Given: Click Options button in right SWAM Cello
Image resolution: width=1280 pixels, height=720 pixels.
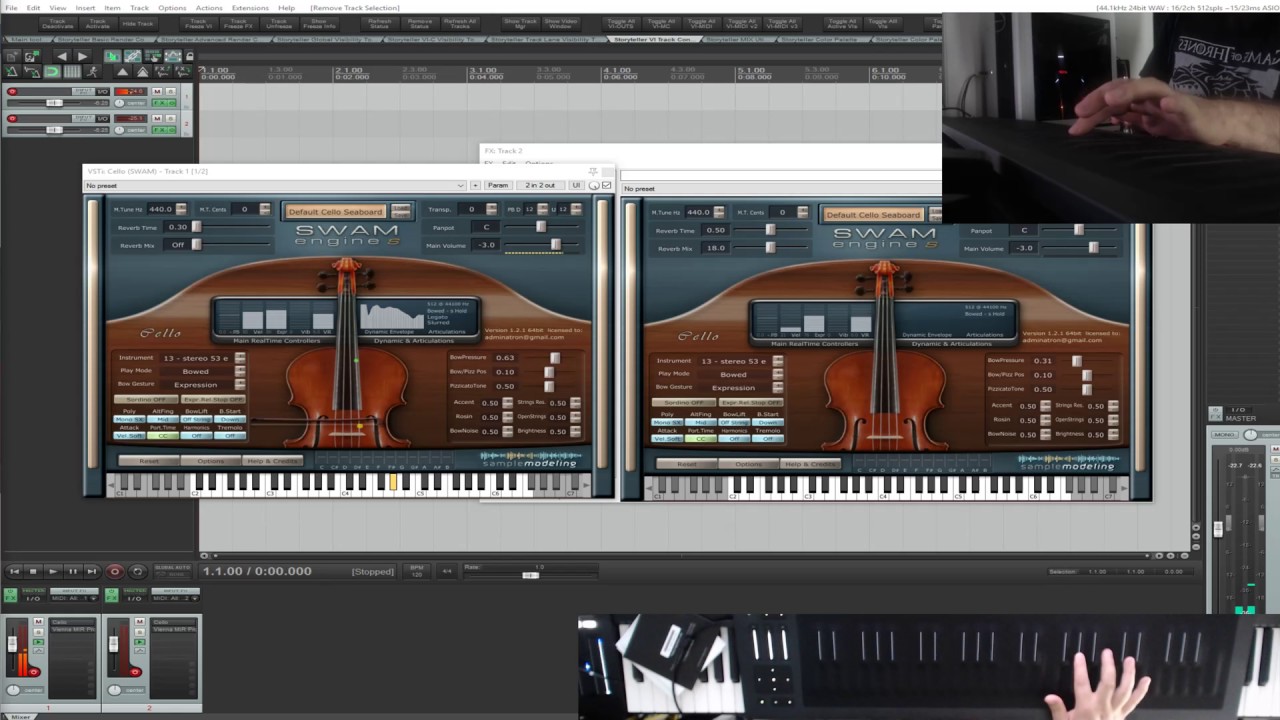Looking at the screenshot, I should click(749, 464).
